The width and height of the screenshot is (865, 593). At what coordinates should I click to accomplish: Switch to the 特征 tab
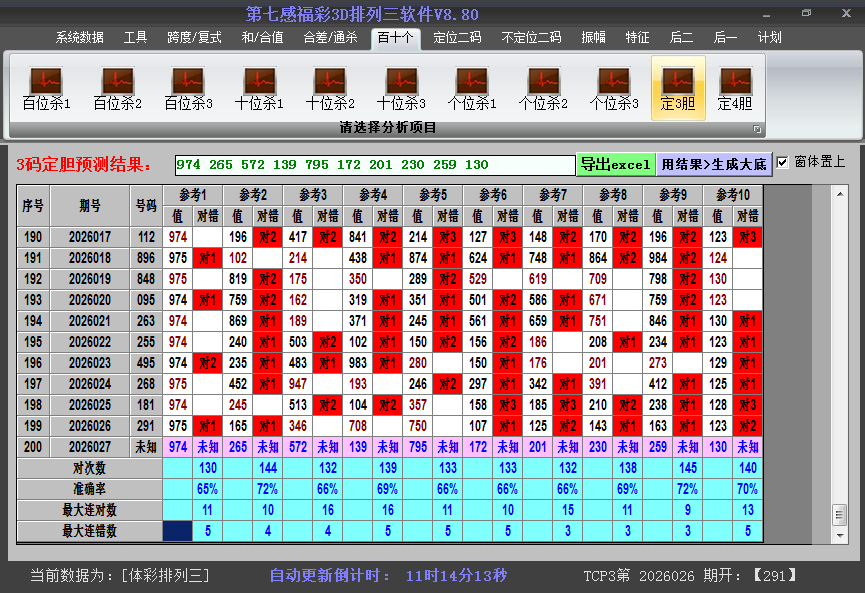[x=638, y=37]
